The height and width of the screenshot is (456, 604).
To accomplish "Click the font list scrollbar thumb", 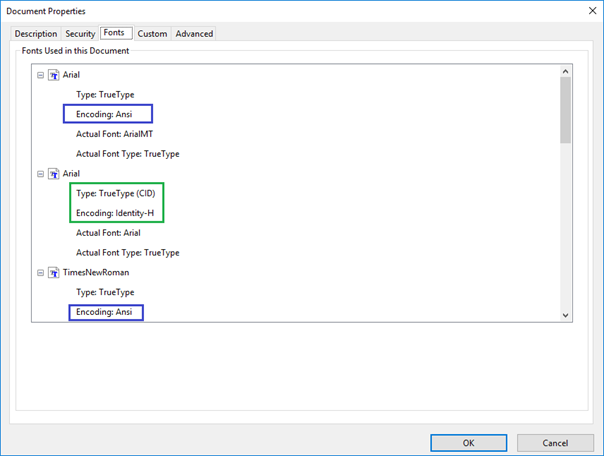I will pos(566,110).
